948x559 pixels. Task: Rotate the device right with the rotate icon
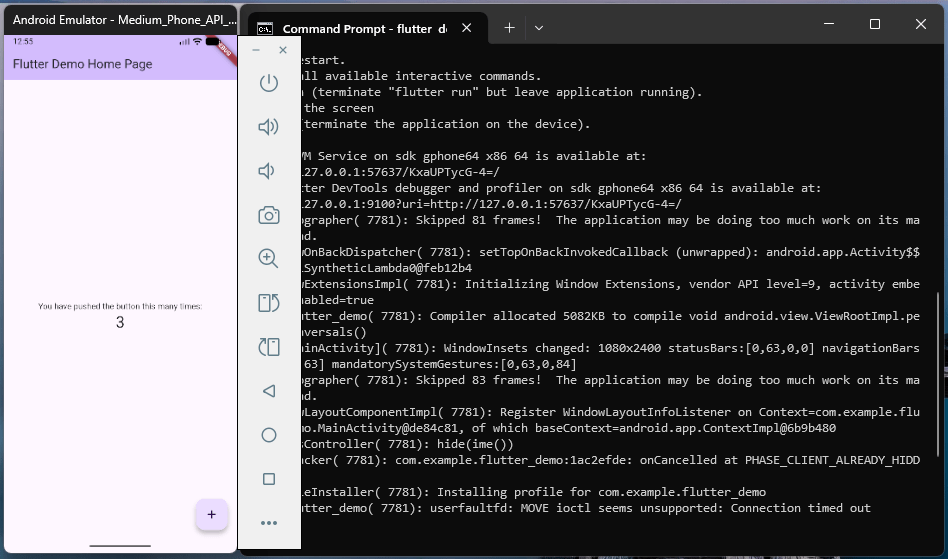tap(269, 347)
